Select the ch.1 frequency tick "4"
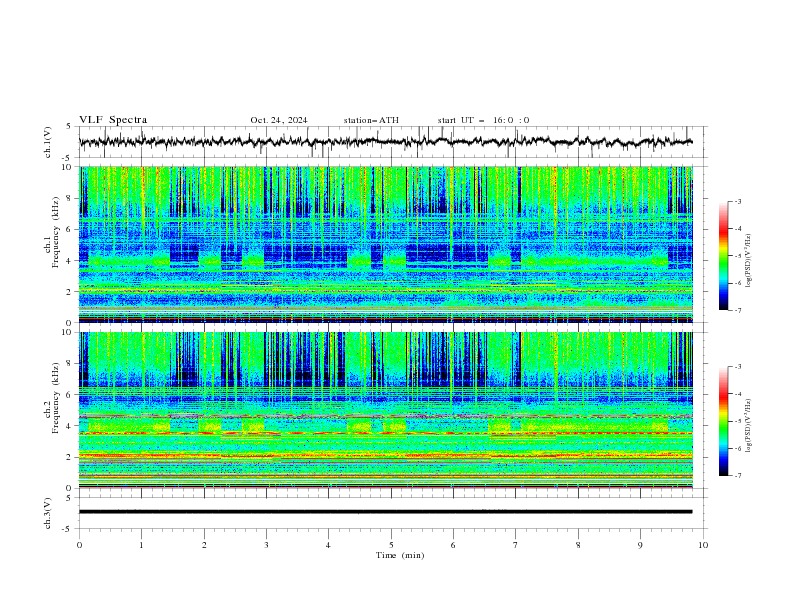The height and width of the screenshot is (612, 792). 70,261
